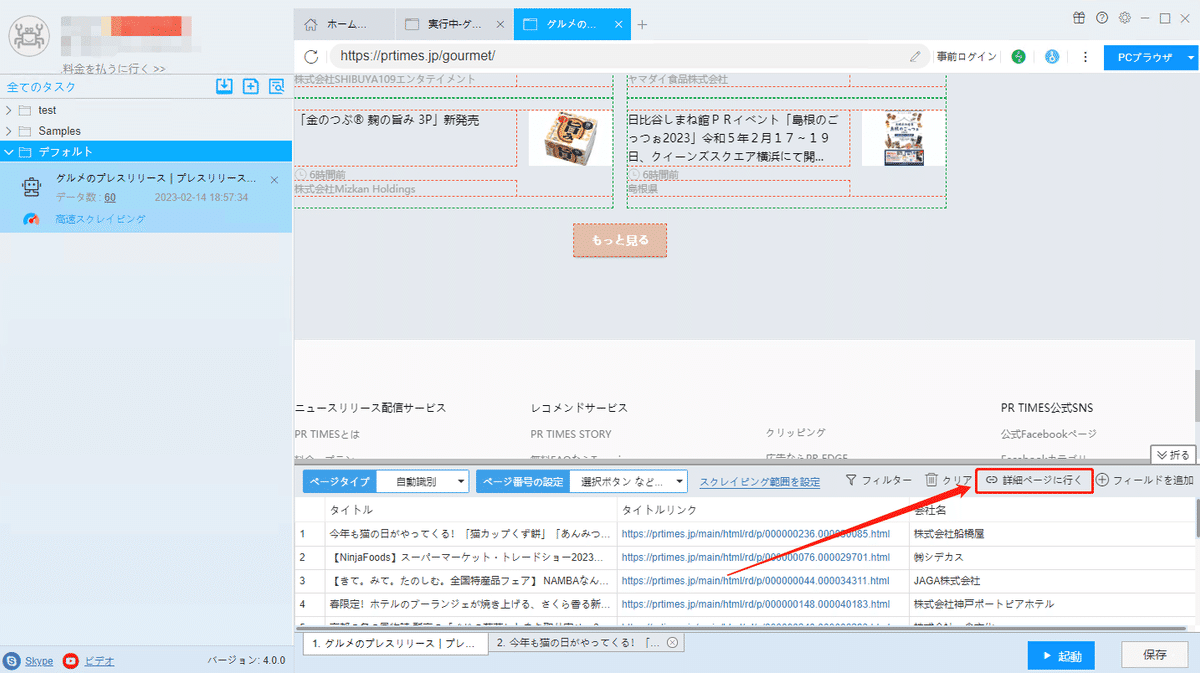The width and height of the screenshot is (1200, 673).
Task: Click the data count 60 link
Action: [110, 197]
